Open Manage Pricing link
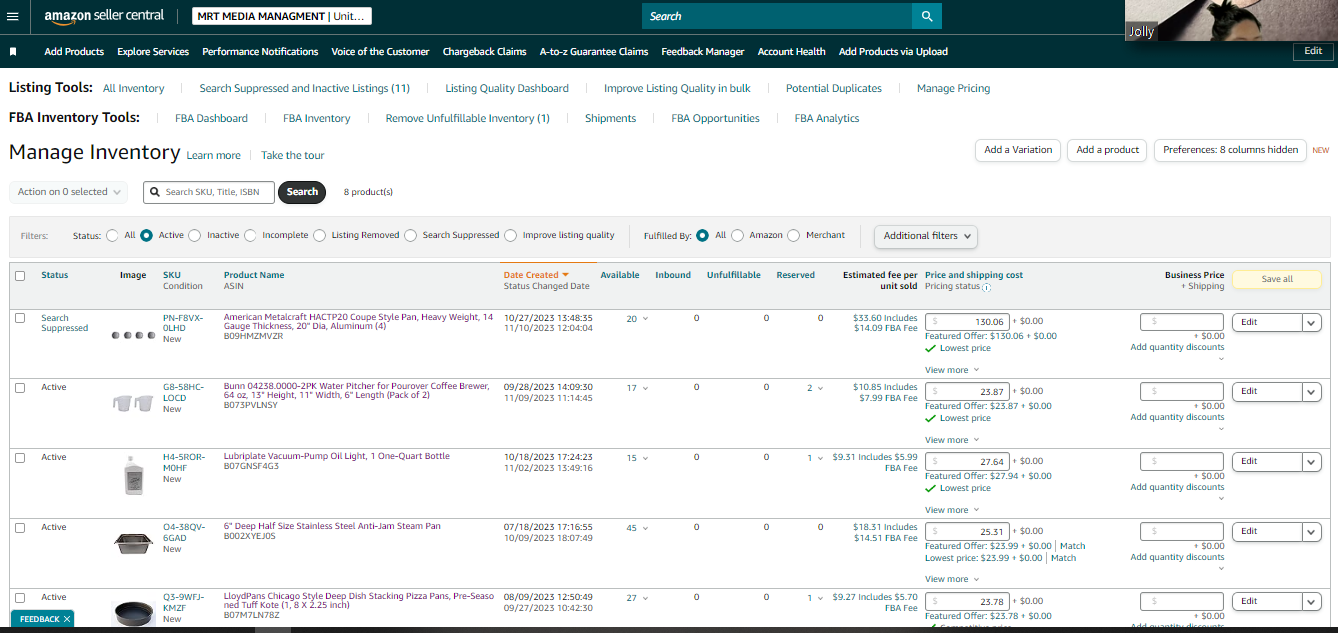Image resolution: width=1338 pixels, height=633 pixels. click(x=953, y=88)
